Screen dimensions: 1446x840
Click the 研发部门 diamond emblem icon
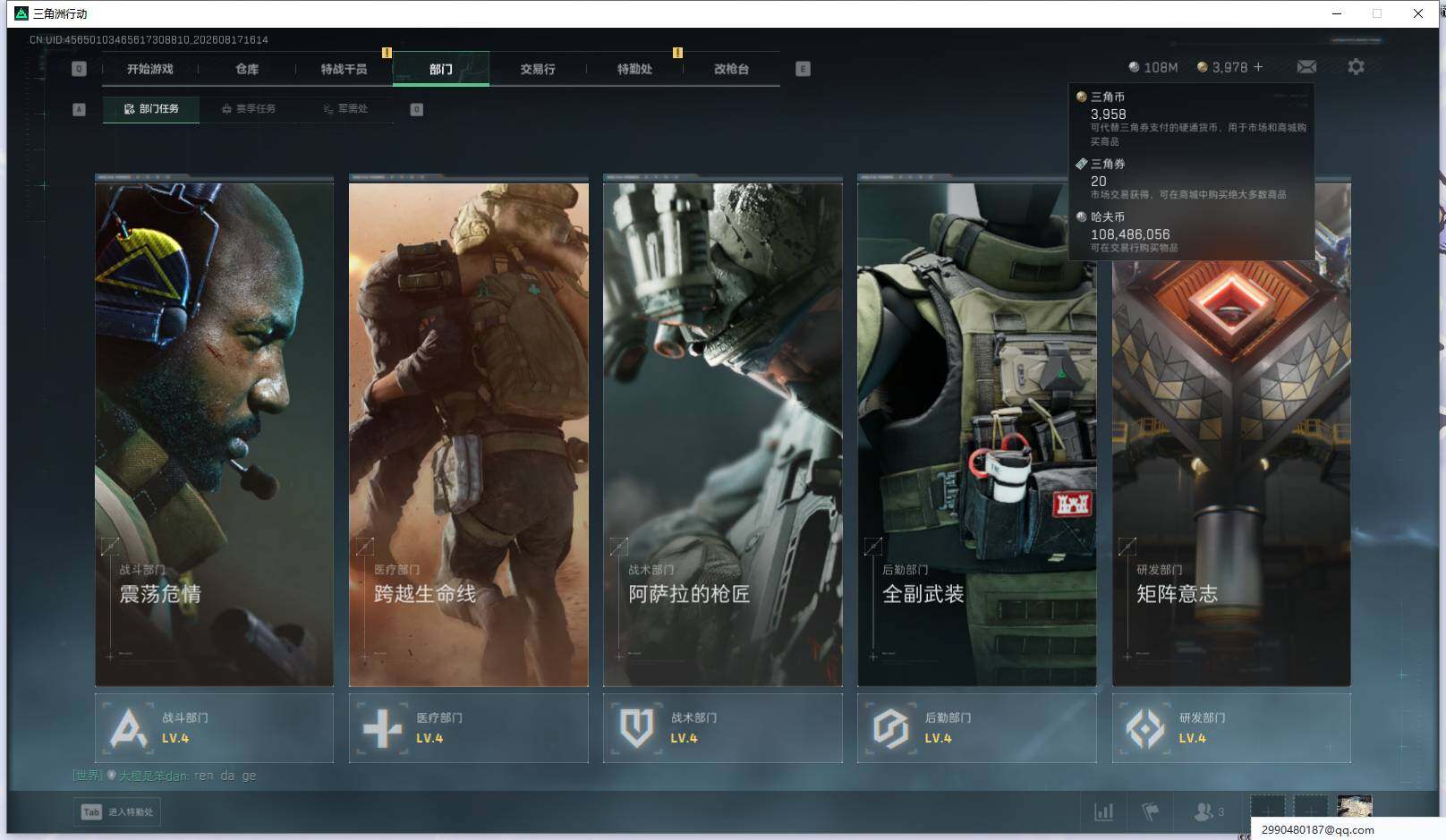click(1144, 728)
